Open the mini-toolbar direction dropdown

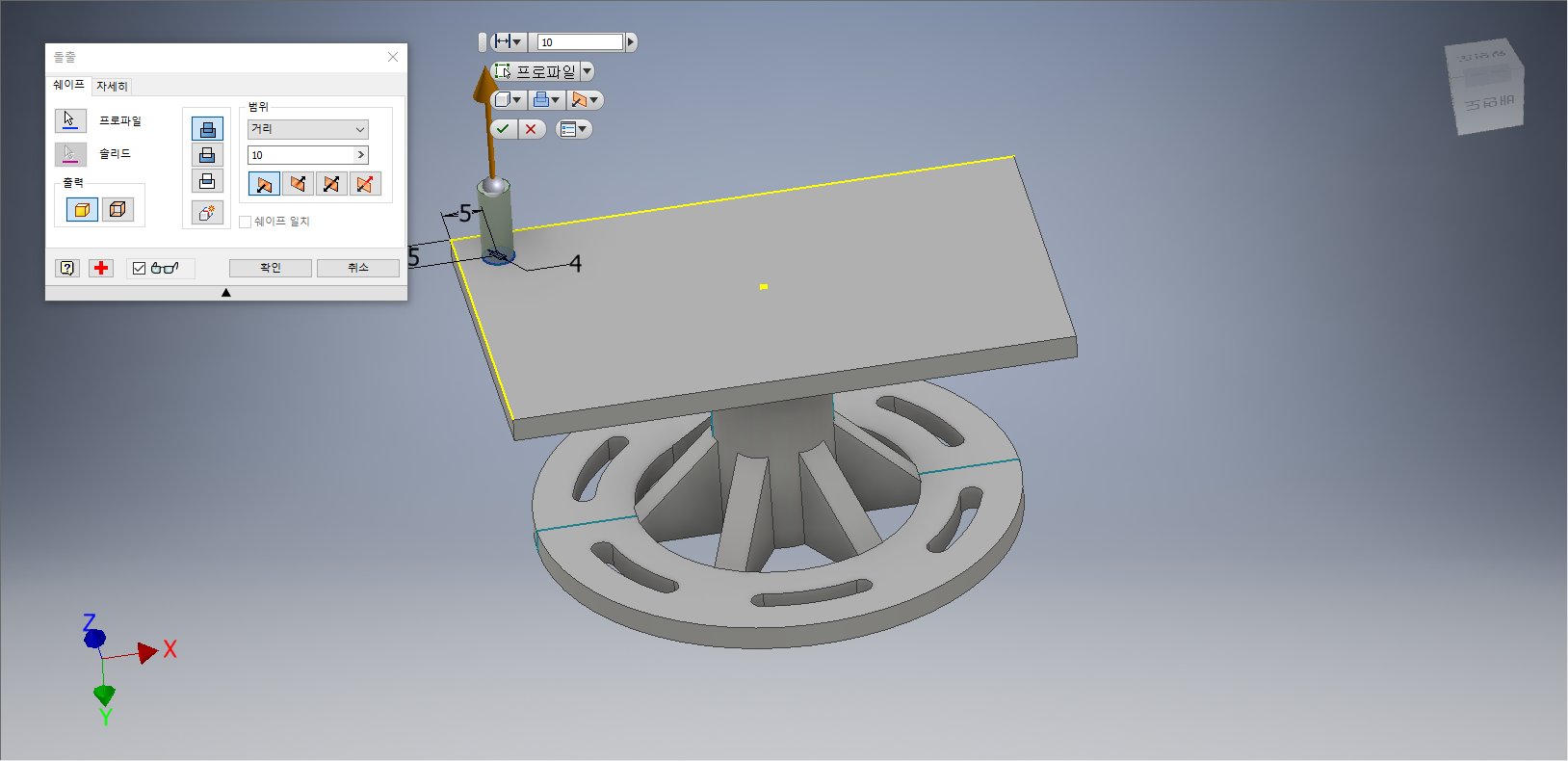coord(585,100)
